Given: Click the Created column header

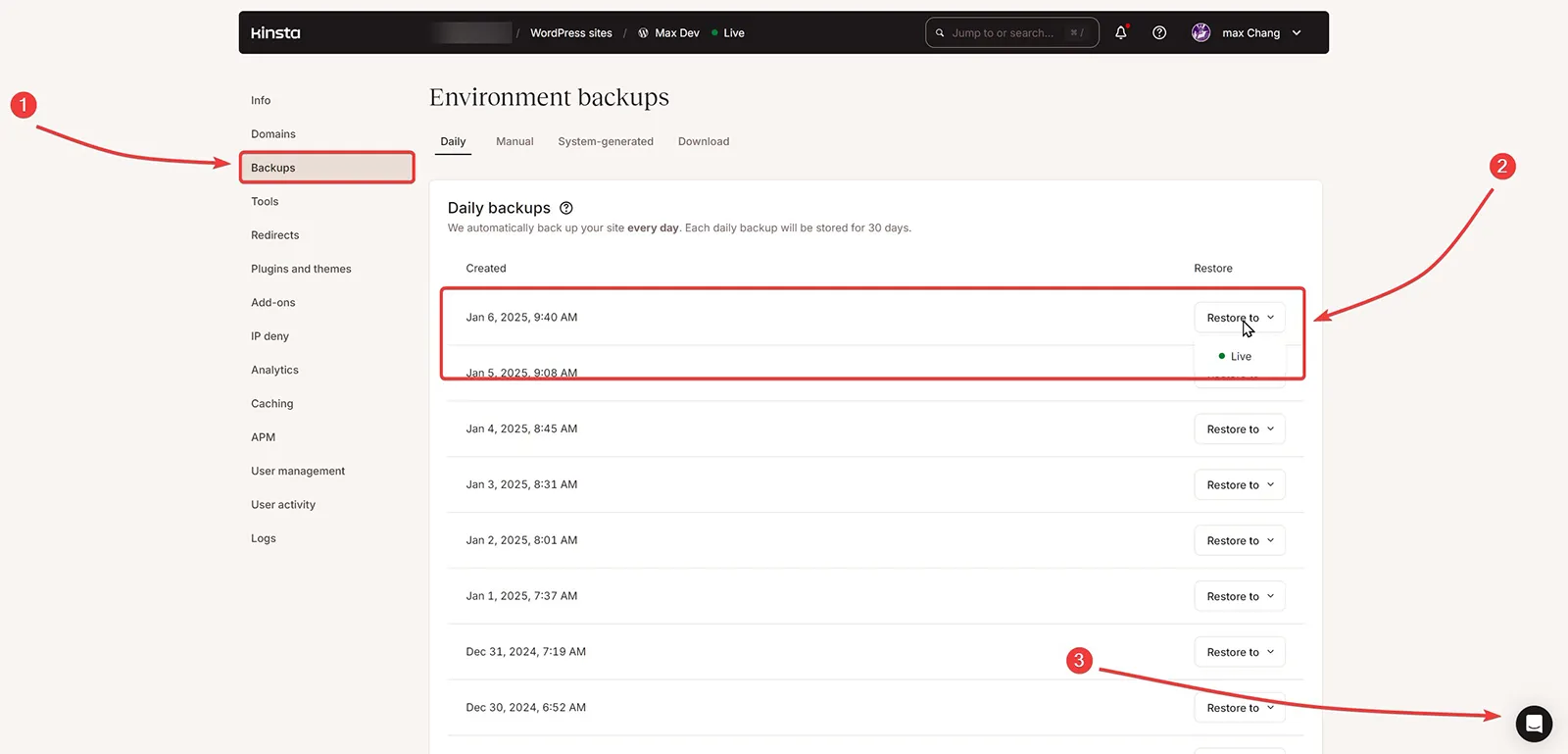Looking at the screenshot, I should click(486, 269).
